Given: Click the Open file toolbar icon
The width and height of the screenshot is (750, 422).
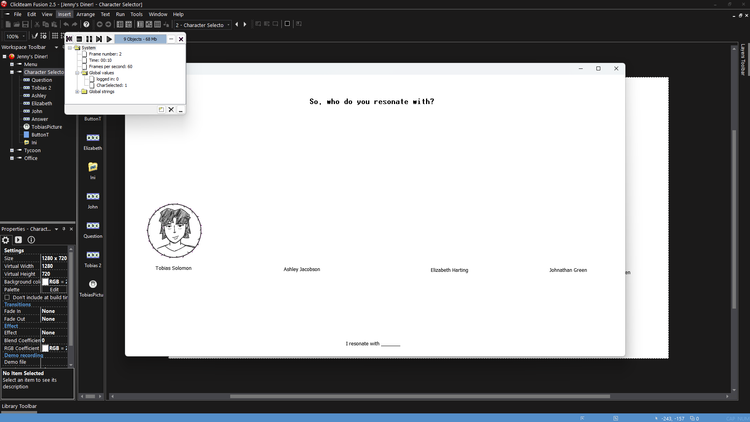Looking at the screenshot, I should 16,24.
